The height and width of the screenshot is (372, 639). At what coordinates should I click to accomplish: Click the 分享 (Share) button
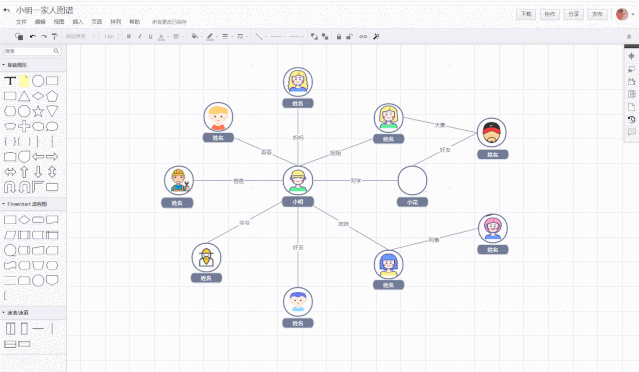point(573,14)
